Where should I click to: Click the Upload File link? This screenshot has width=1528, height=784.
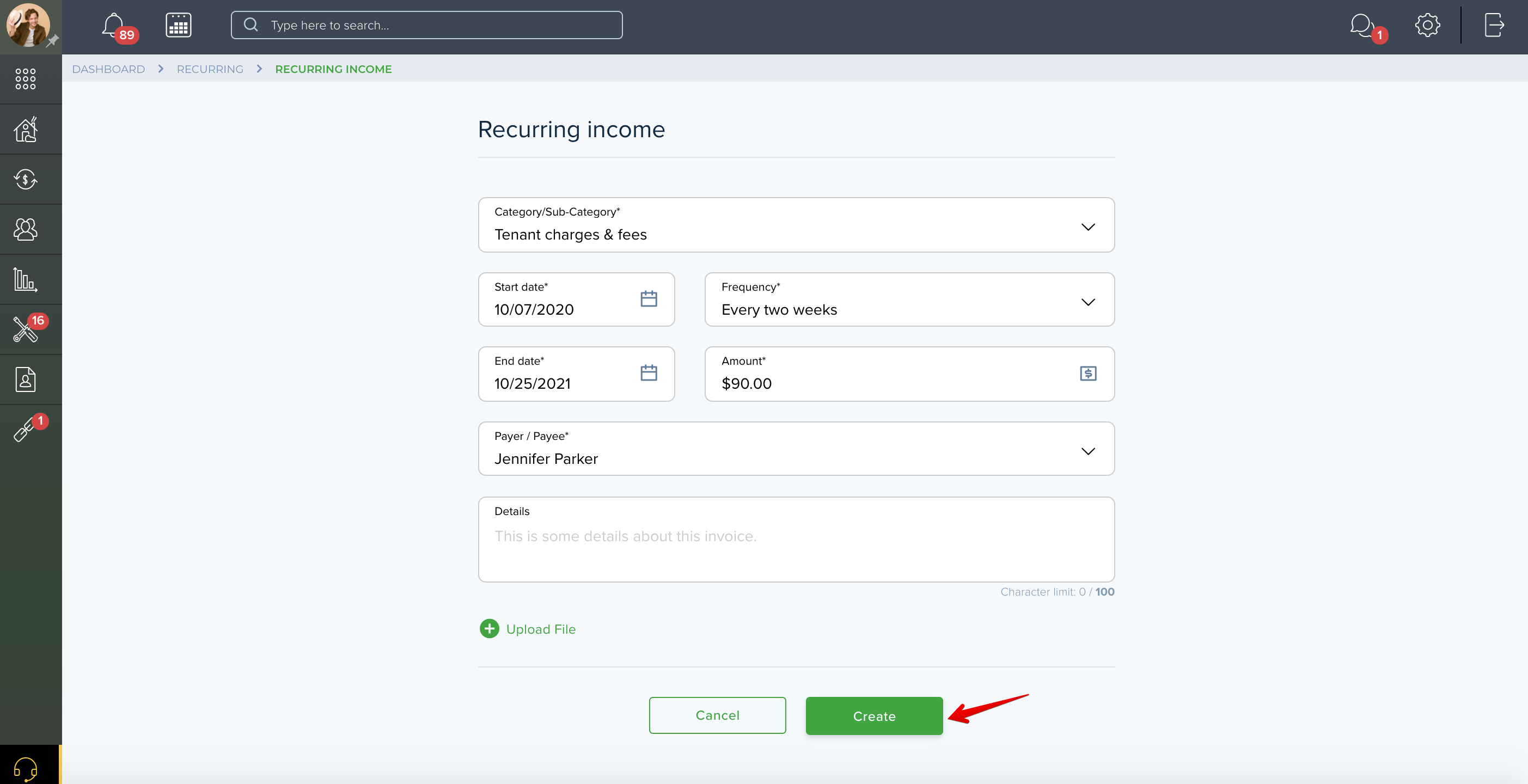540,629
